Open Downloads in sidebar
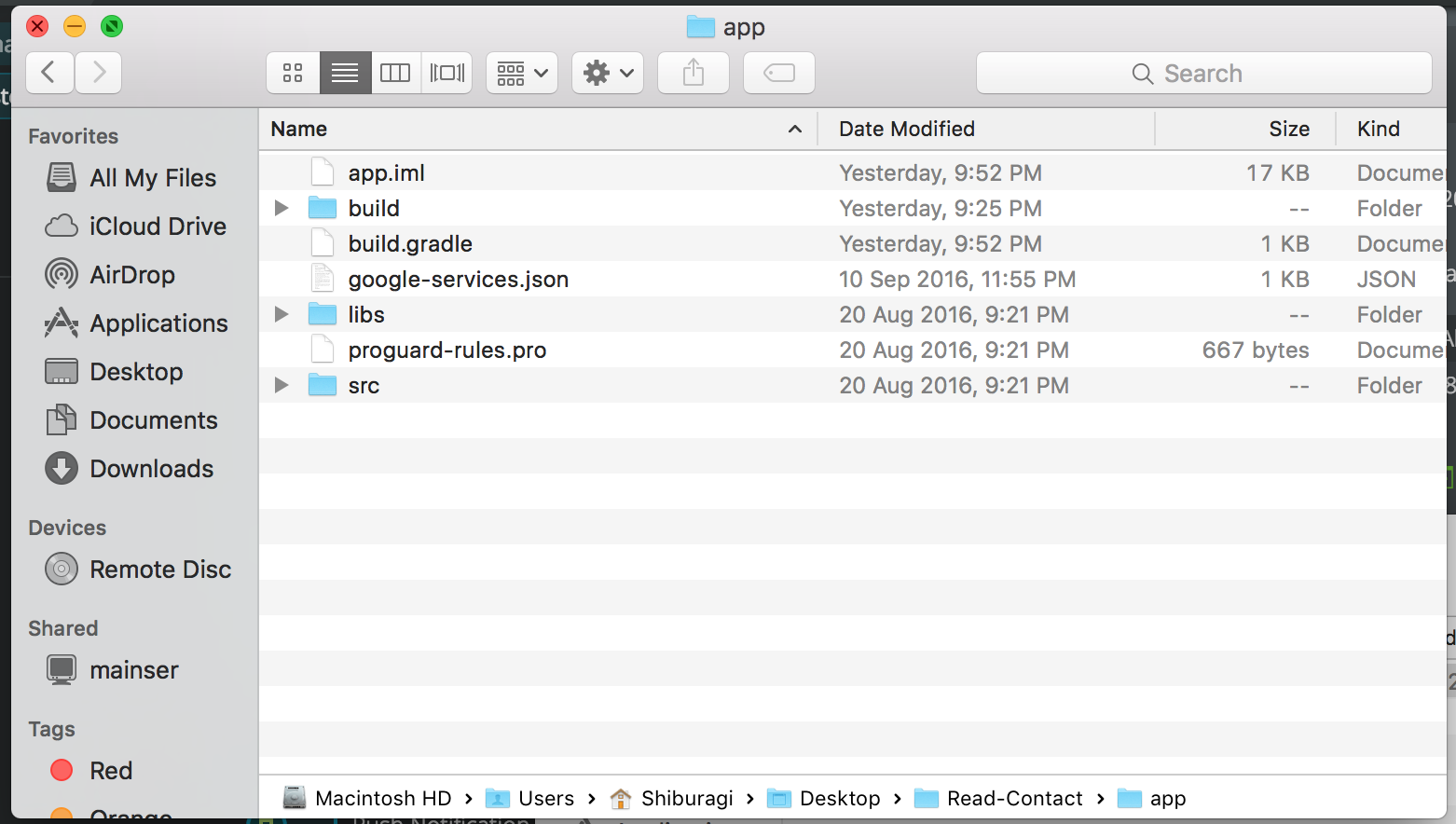This screenshot has width=1456, height=824. click(130, 469)
